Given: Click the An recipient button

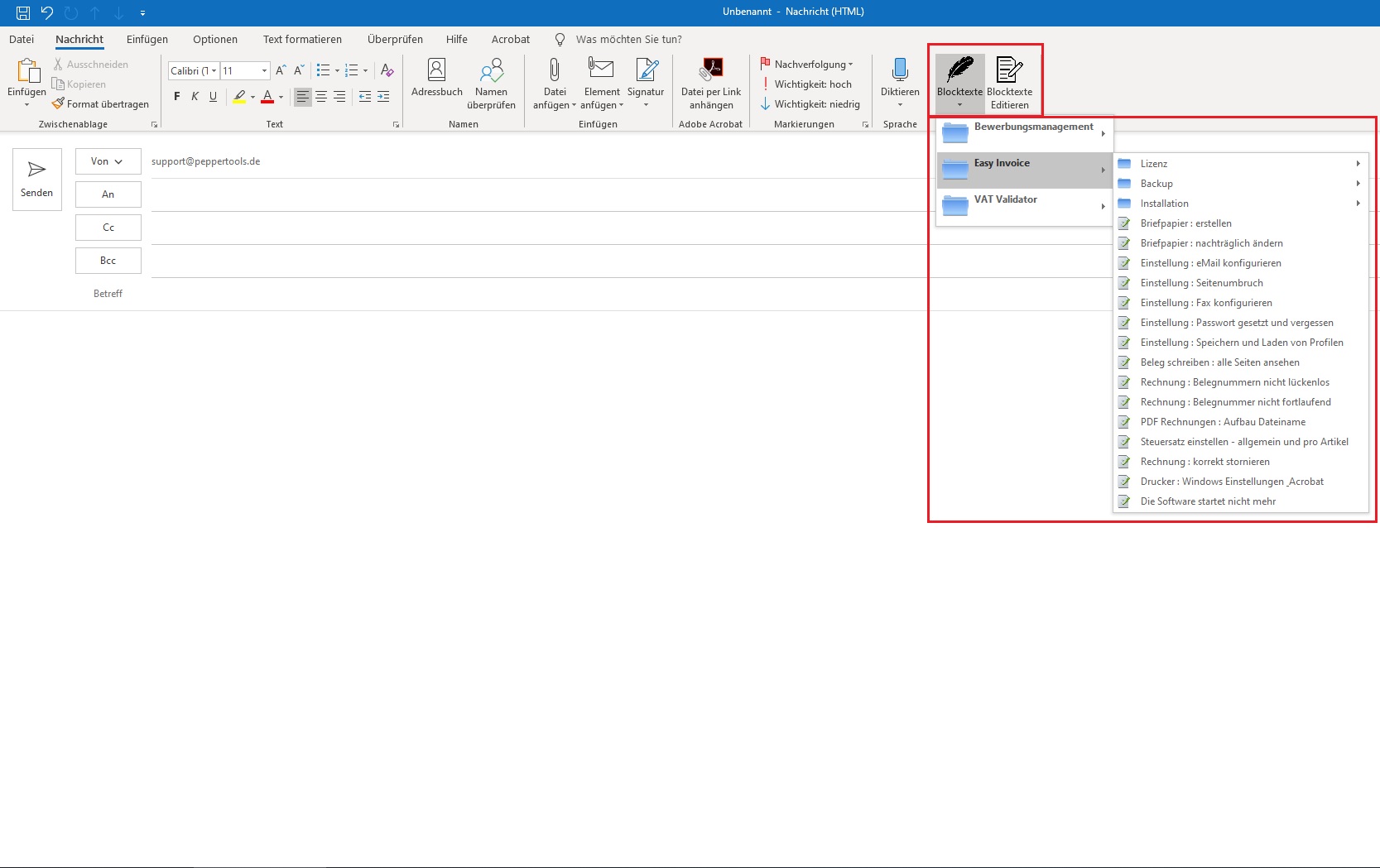Looking at the screenshot, I should [108, 194].
